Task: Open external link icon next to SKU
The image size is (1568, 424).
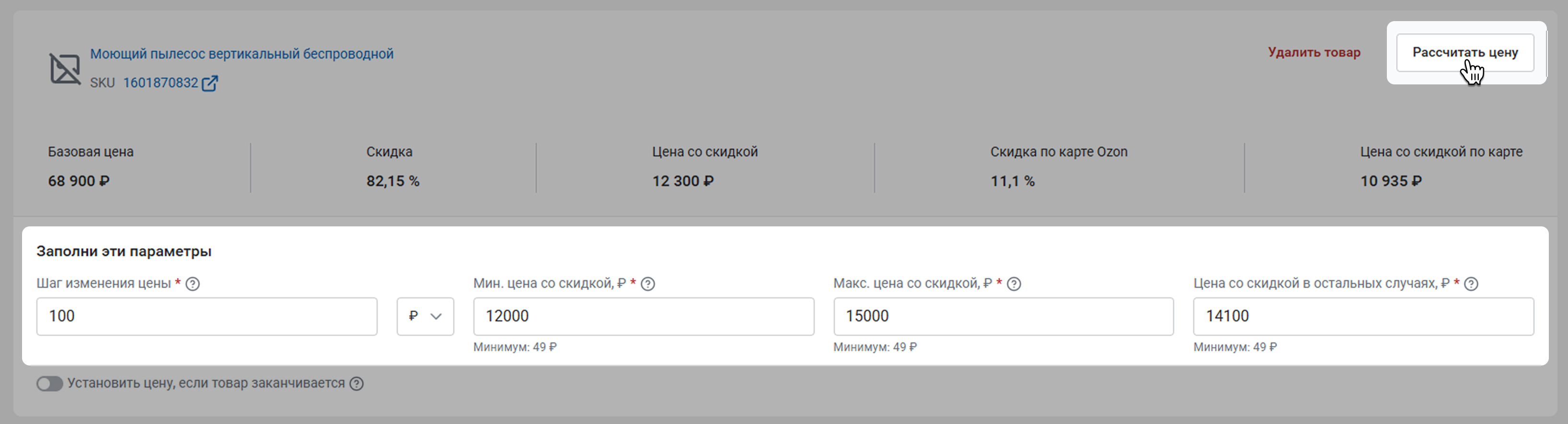Action: coord(209,83)
